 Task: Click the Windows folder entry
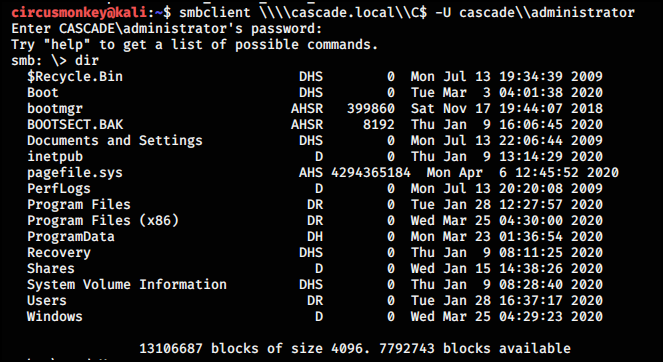[55, 316]
